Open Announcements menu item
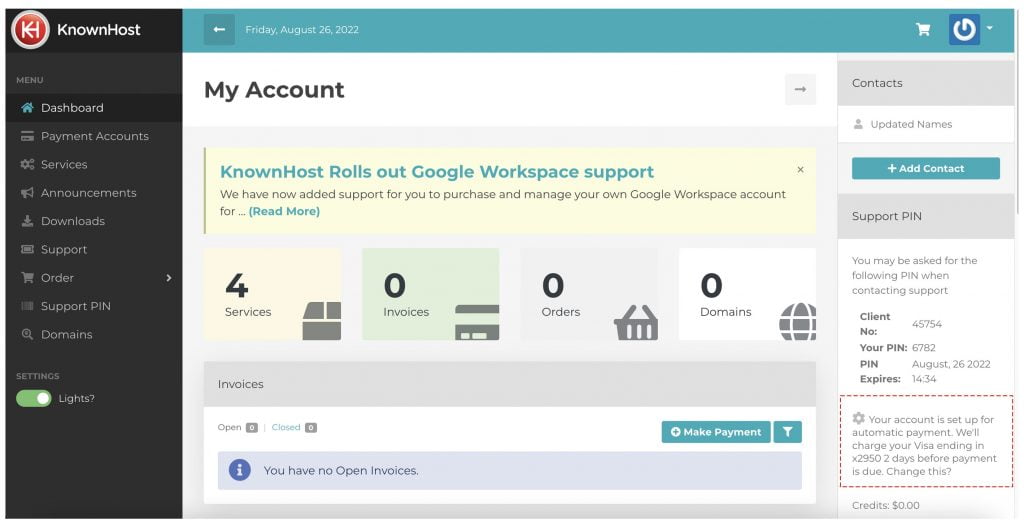The width and height of the screenshot is (1024, 531). 94,193
